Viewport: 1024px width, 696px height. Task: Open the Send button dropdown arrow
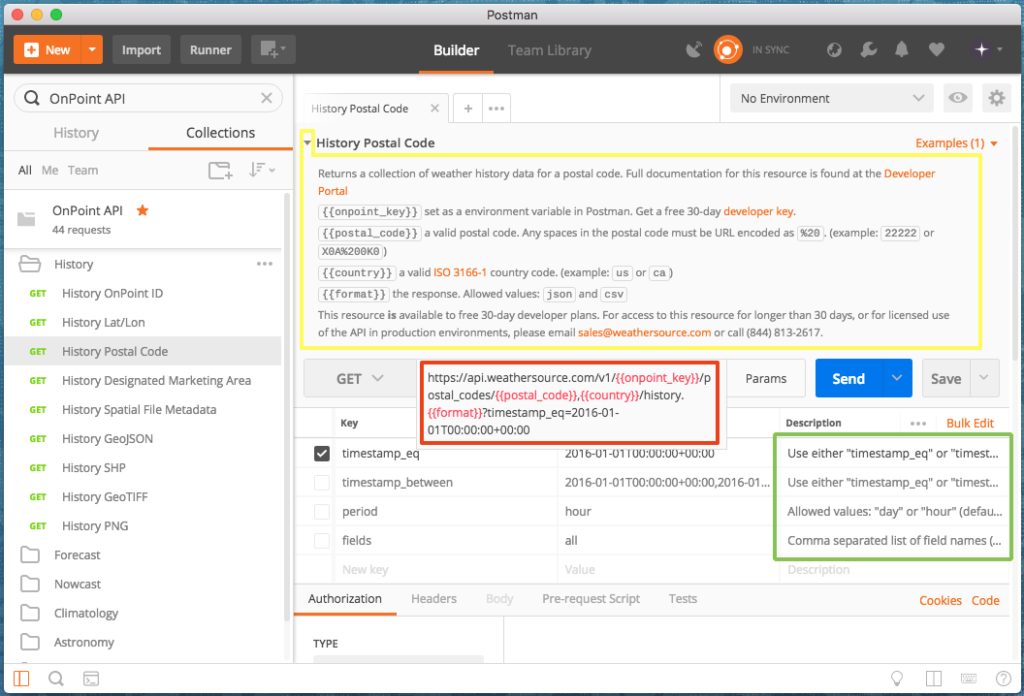tap(897, 379)
